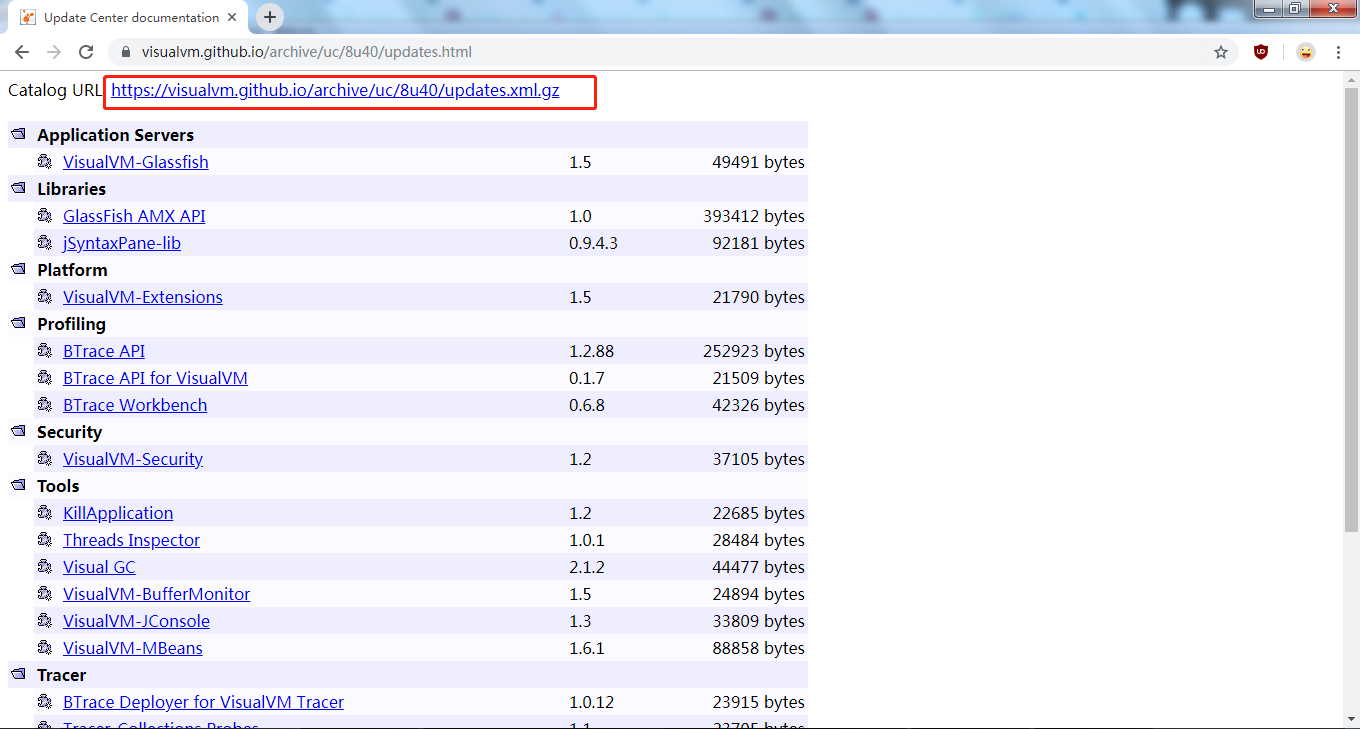Open the updates.xml.gz catalog URL link
Viewport: 1360px width, 729px height.
(x=335, y=90)
